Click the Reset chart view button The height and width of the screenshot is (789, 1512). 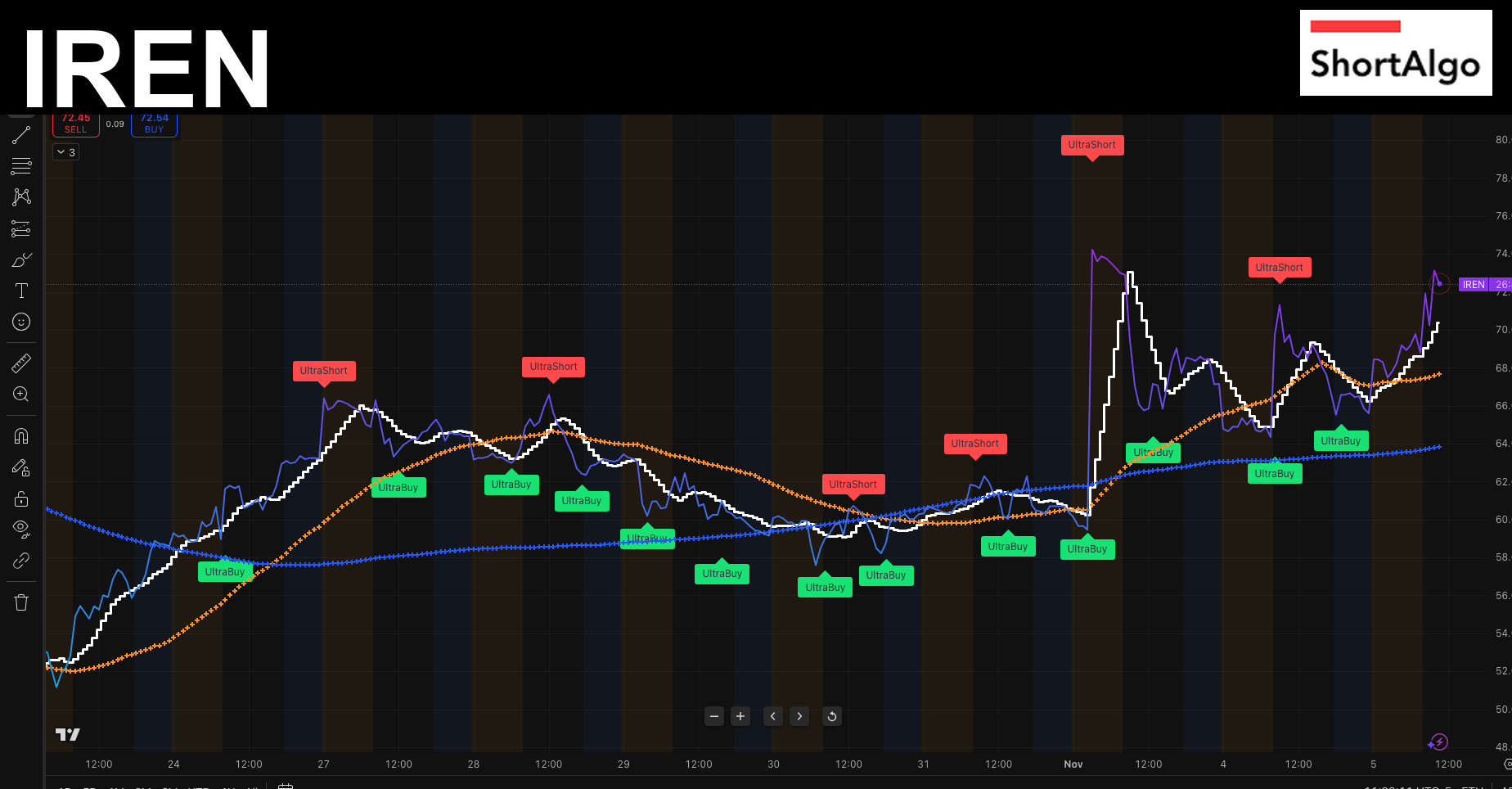(832, 716)
